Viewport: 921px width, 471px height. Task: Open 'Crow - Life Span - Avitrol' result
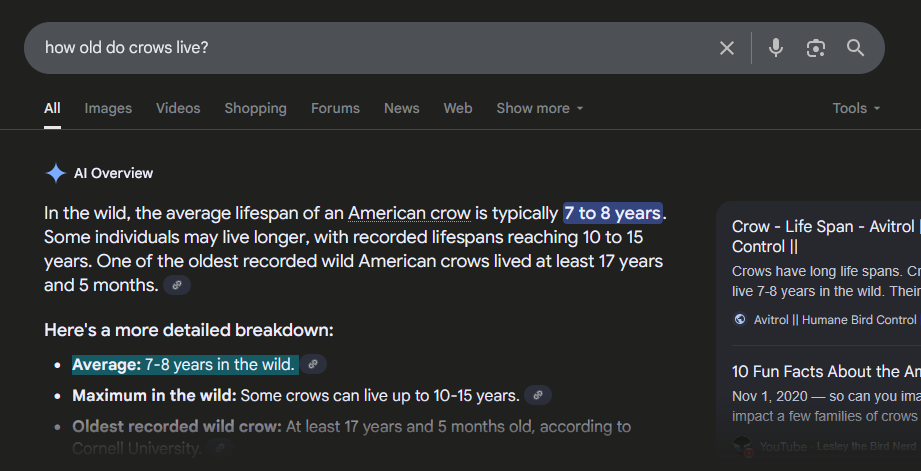(826, 236)
